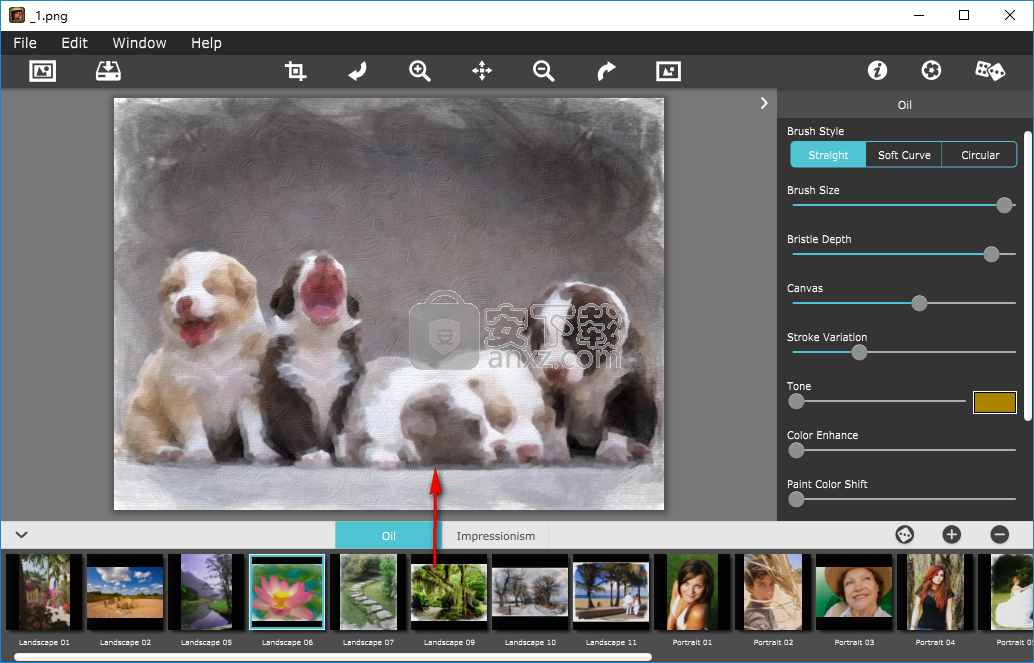
Task: Click the puppies painting canvas
Action: click(x=389, y=304)
